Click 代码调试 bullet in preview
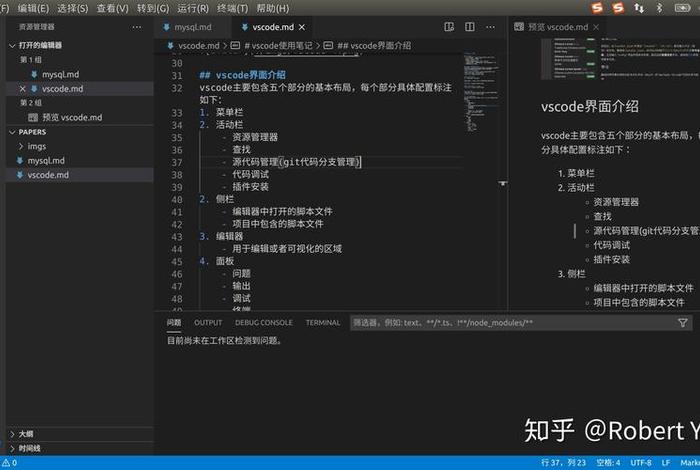This screenshot has width=700, height=470. coord(612,245)
